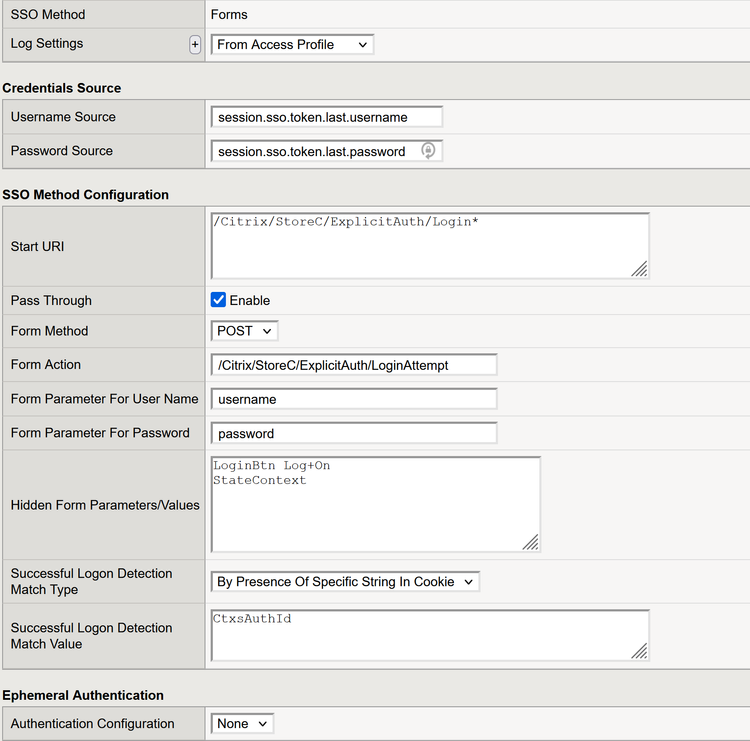750x741 pixels.
Task: Click the plus icon beside Log Settings
Action: pyautogui.click(x=195, y=45)
